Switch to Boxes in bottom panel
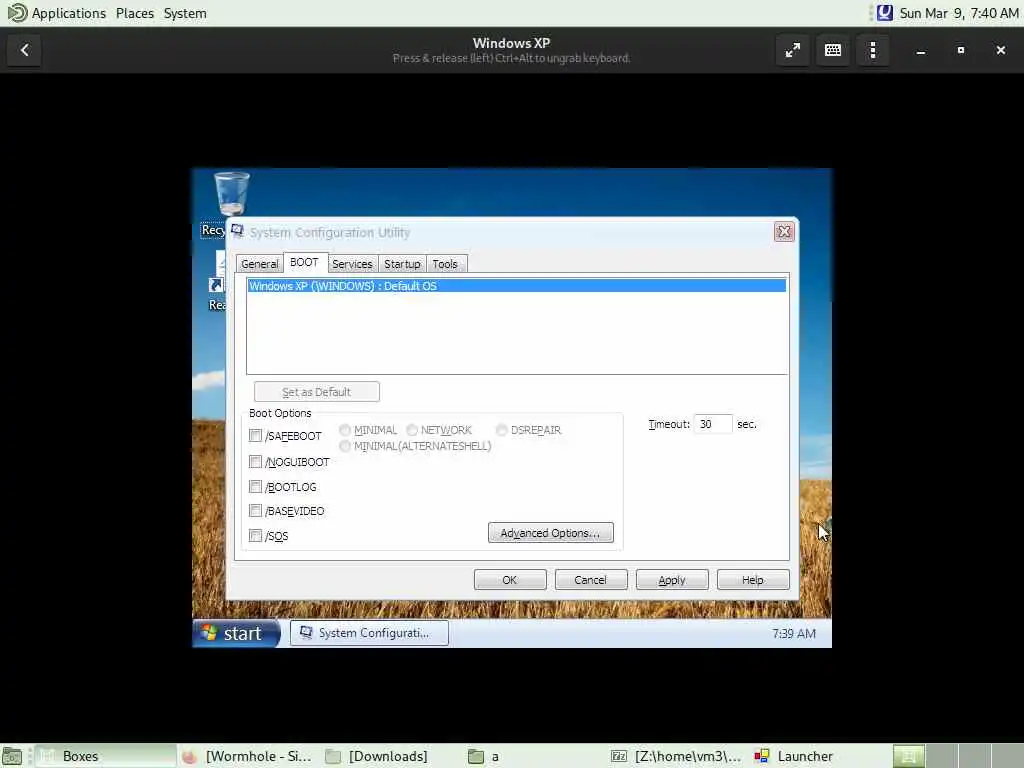1024x768 pixels. click(x=105, y=756)
